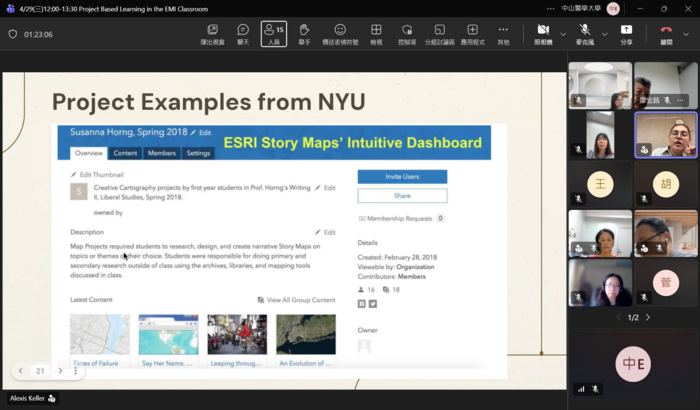The height and width of the screenshot is (410, 700).
Task: Expand the leave options dropdown arrow
Action: (x=686, y=34)
